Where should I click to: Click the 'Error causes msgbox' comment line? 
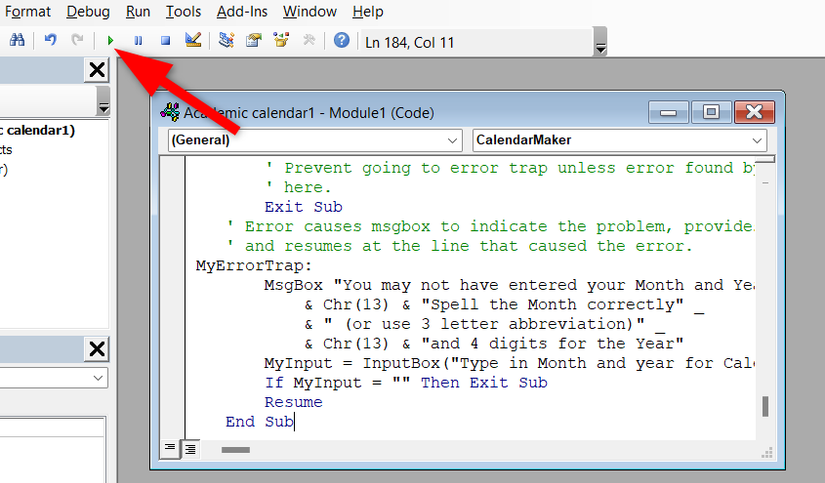coord(490,226)
